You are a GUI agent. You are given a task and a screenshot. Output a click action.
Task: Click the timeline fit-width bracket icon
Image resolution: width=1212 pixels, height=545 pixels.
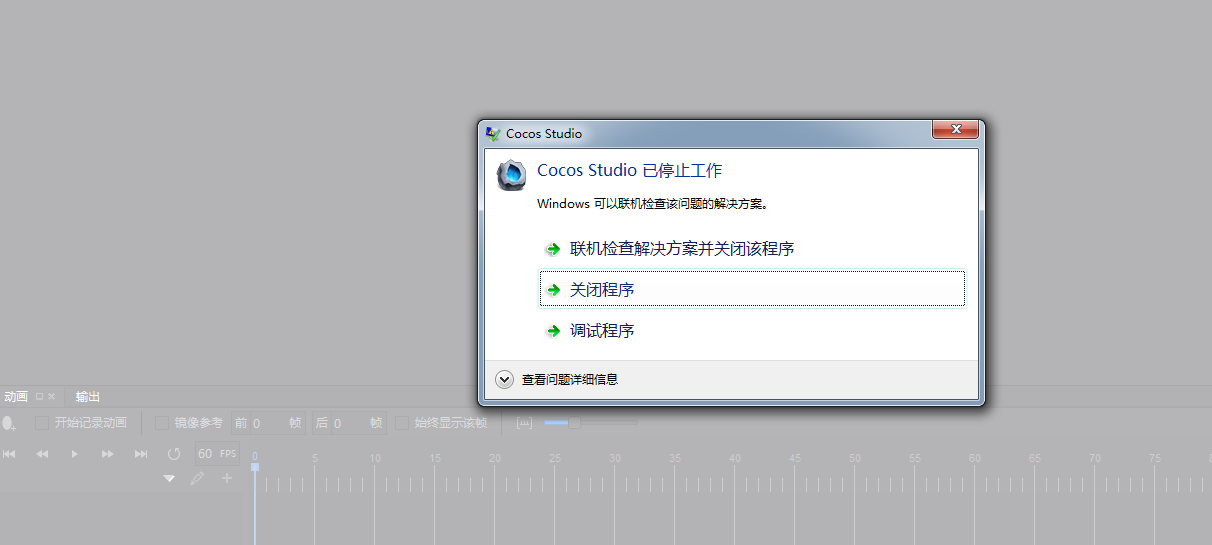(524, 423)
